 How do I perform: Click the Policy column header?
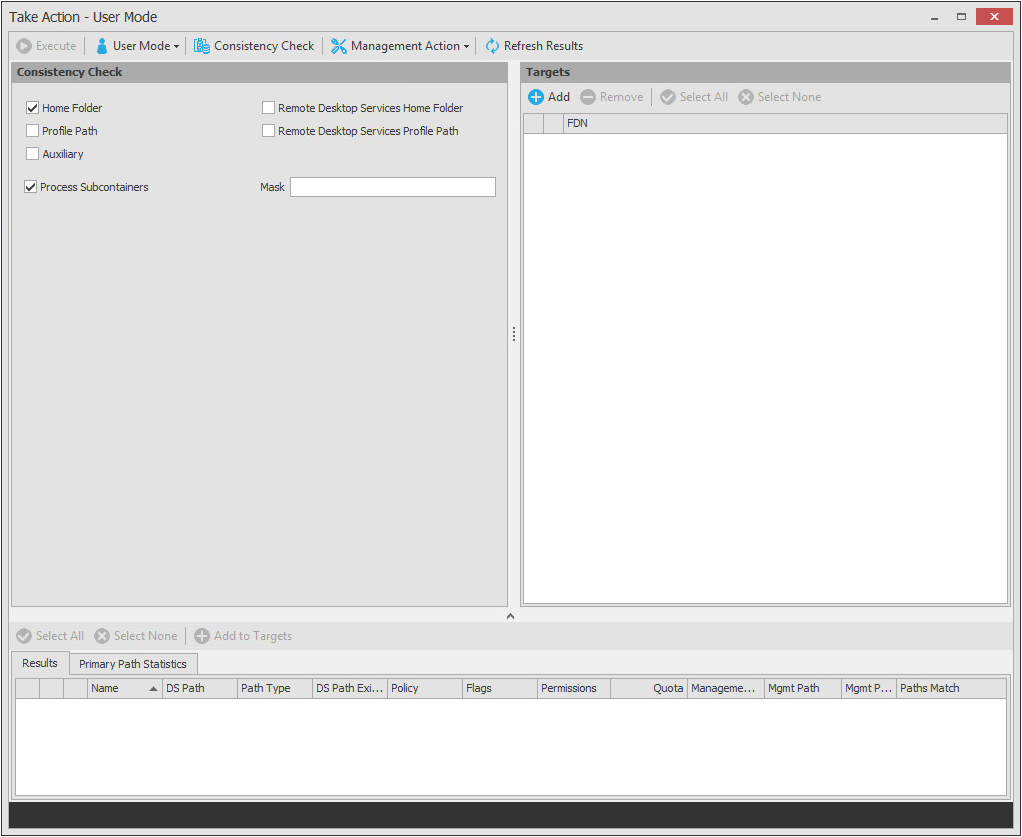tap(424, 688)
